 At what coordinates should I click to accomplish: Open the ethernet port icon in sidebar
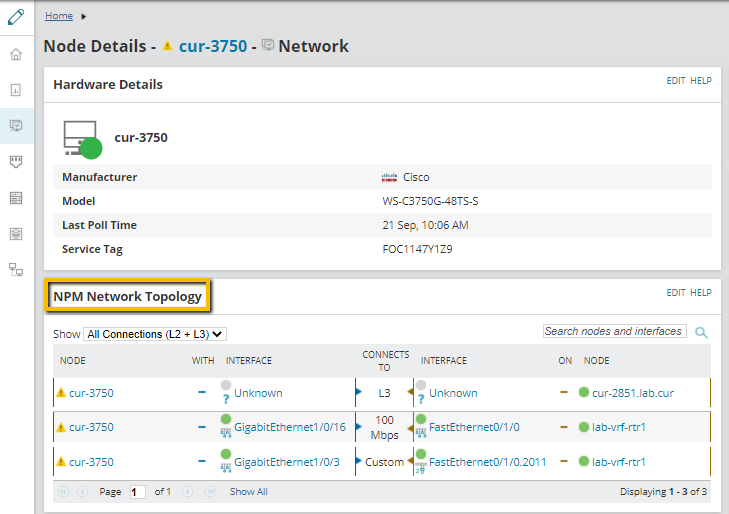16,162
